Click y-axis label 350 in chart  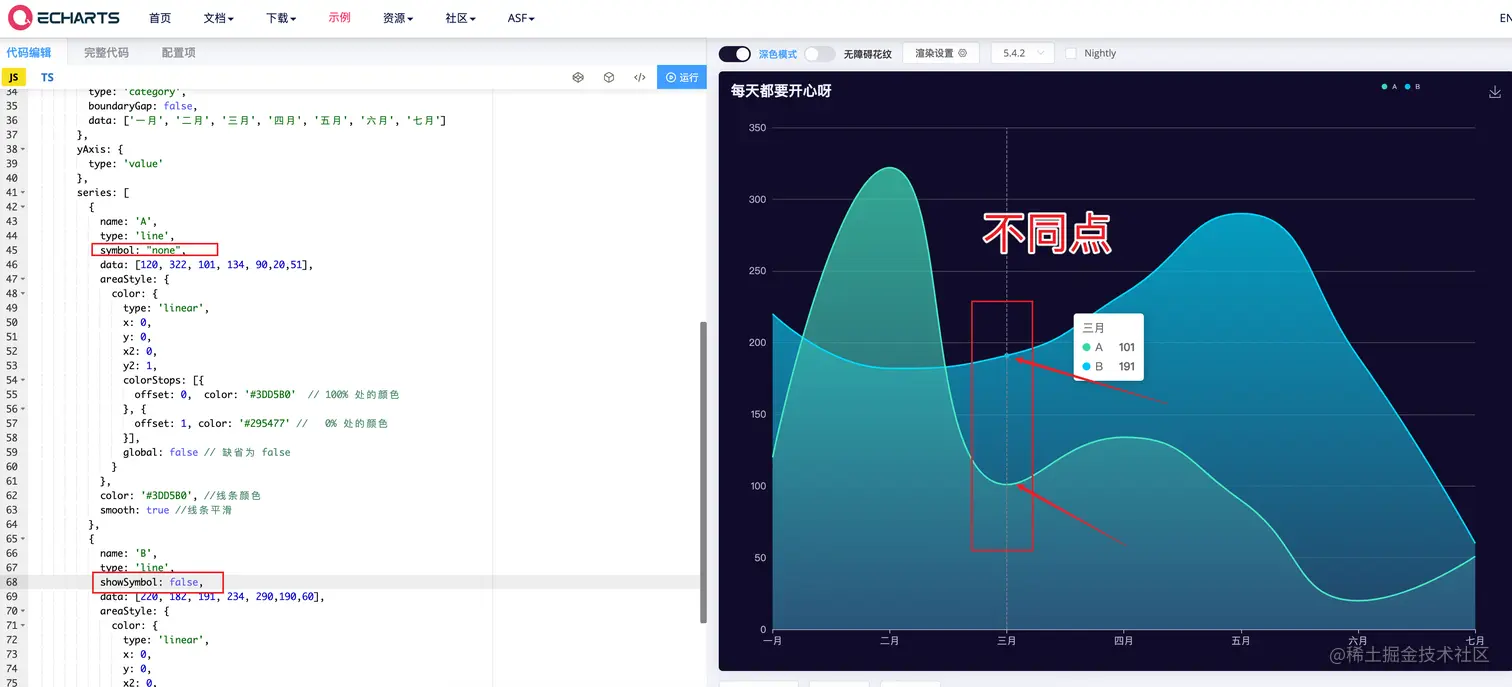[757, 128]
